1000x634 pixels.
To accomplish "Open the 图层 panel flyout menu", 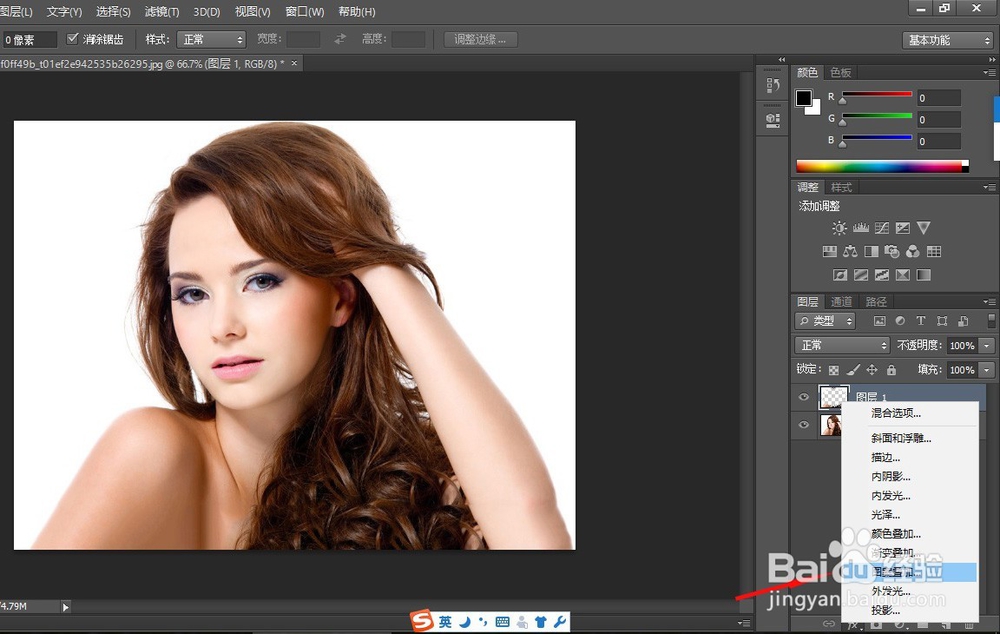I will coord(989,302).
